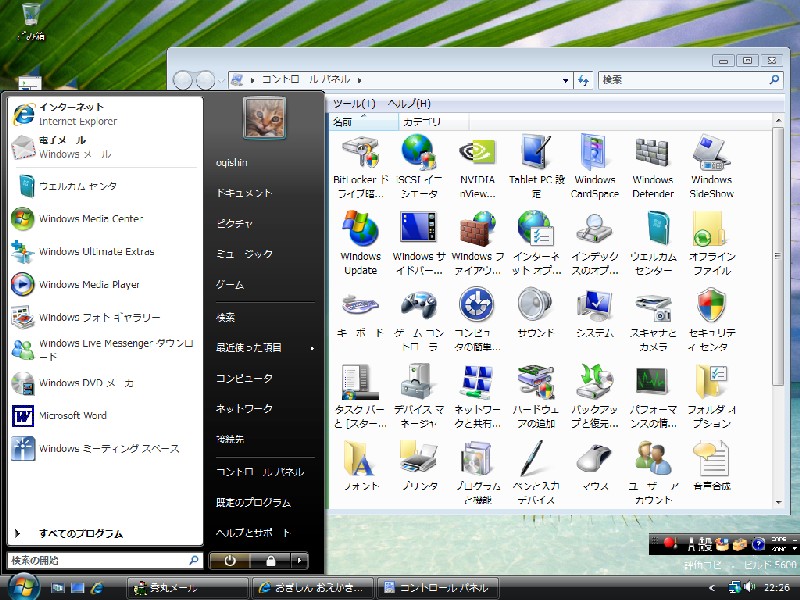Click the power sleep button
Screen dimensions: 800x600
tap(230, 561)
